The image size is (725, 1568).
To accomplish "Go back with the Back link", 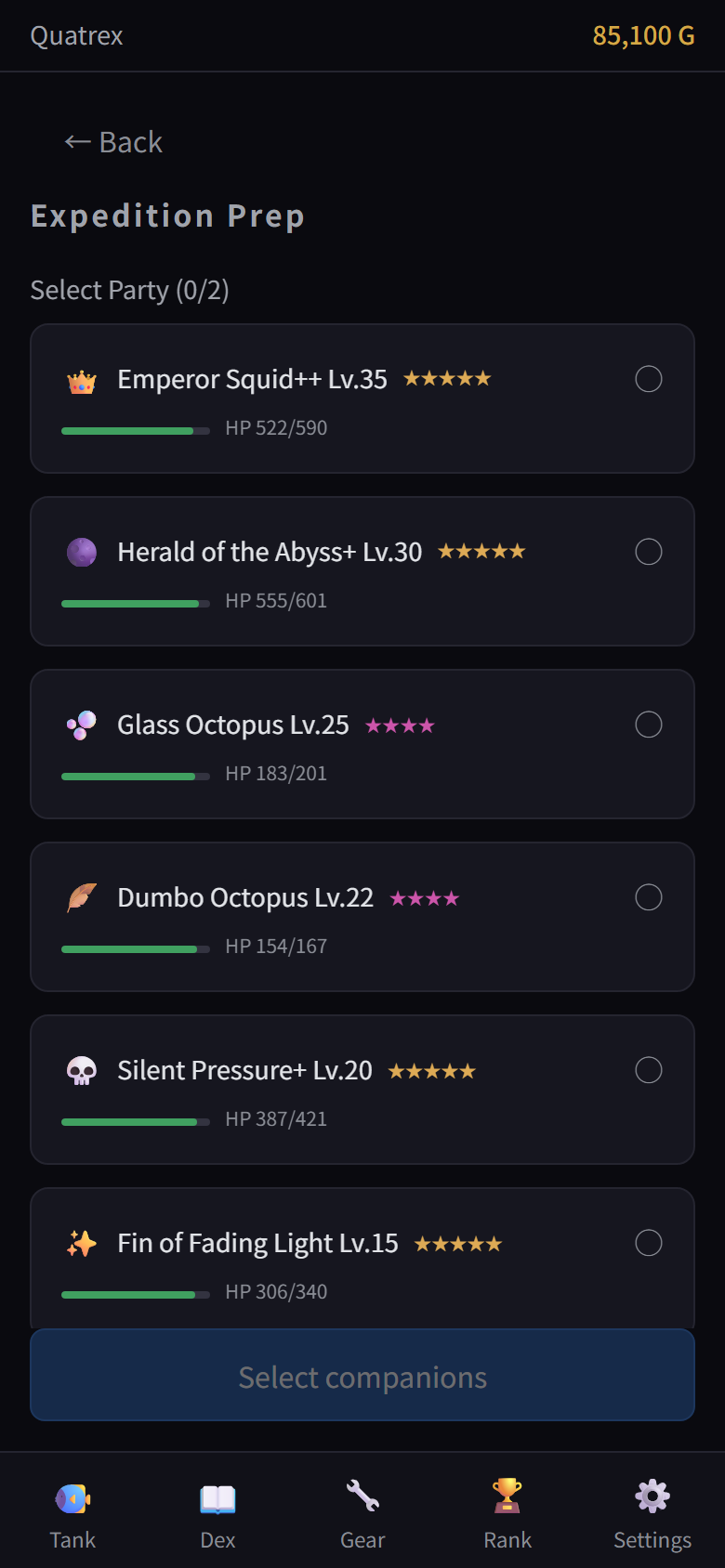I will click(x=113, y=142).
